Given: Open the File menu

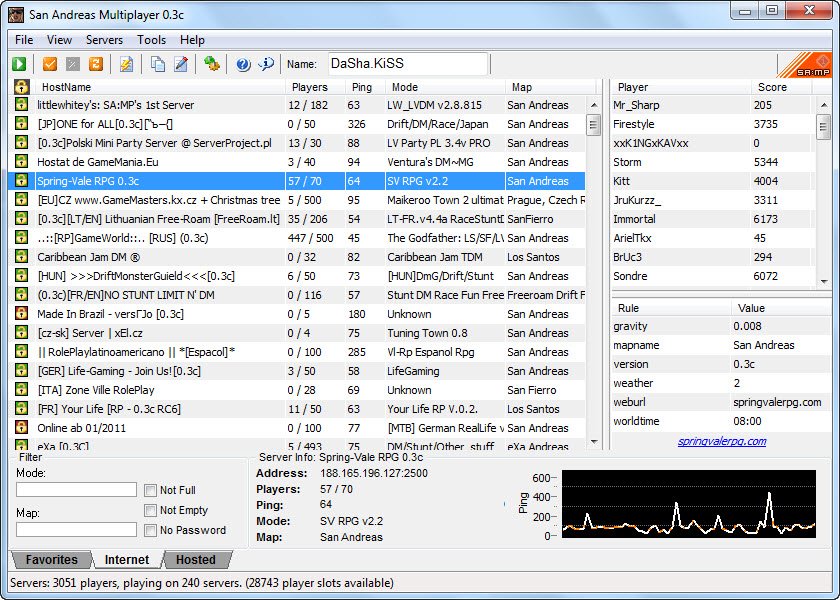Looking at the screenshot, I should 24,40.
